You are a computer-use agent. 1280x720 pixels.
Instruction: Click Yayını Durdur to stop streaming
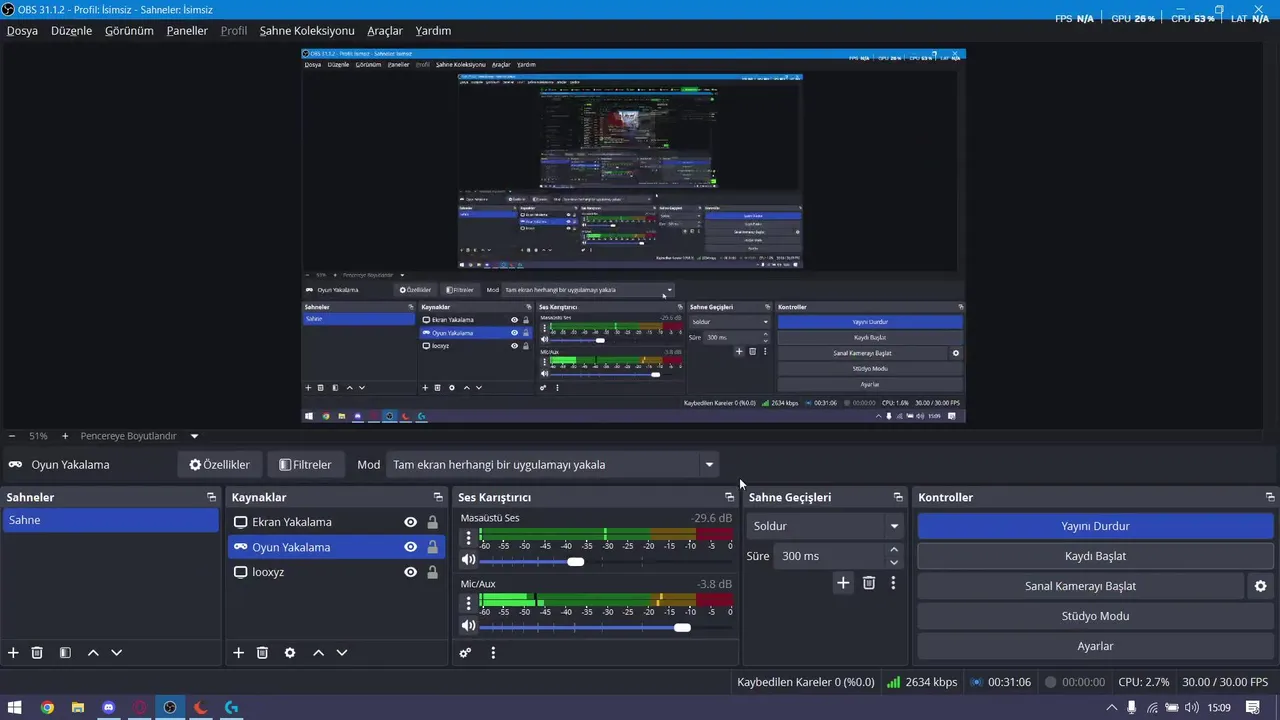click(x=1095, y=526)
